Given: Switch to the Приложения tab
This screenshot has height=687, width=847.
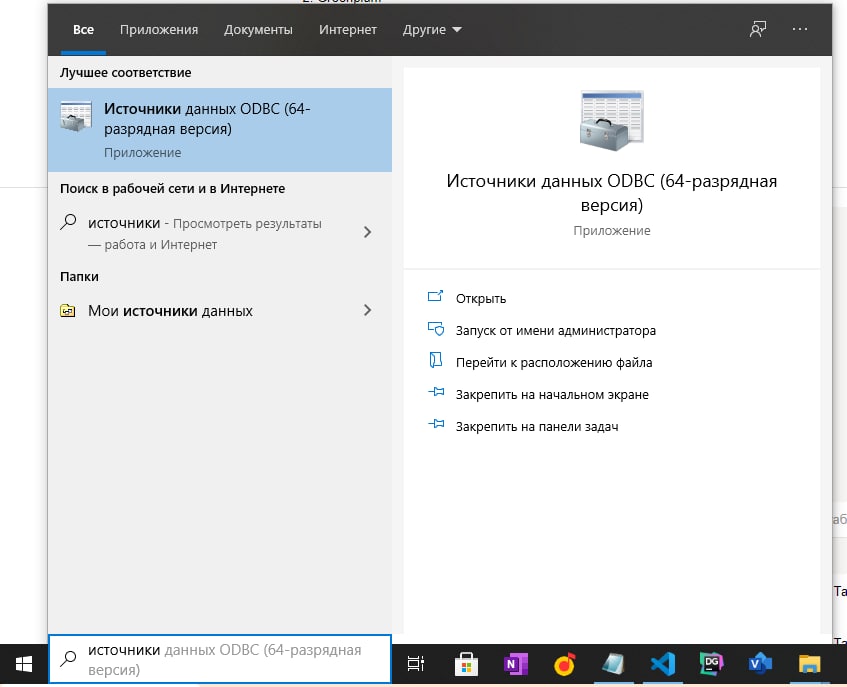Looking at the screenshot, I should (x=159, y=30).
